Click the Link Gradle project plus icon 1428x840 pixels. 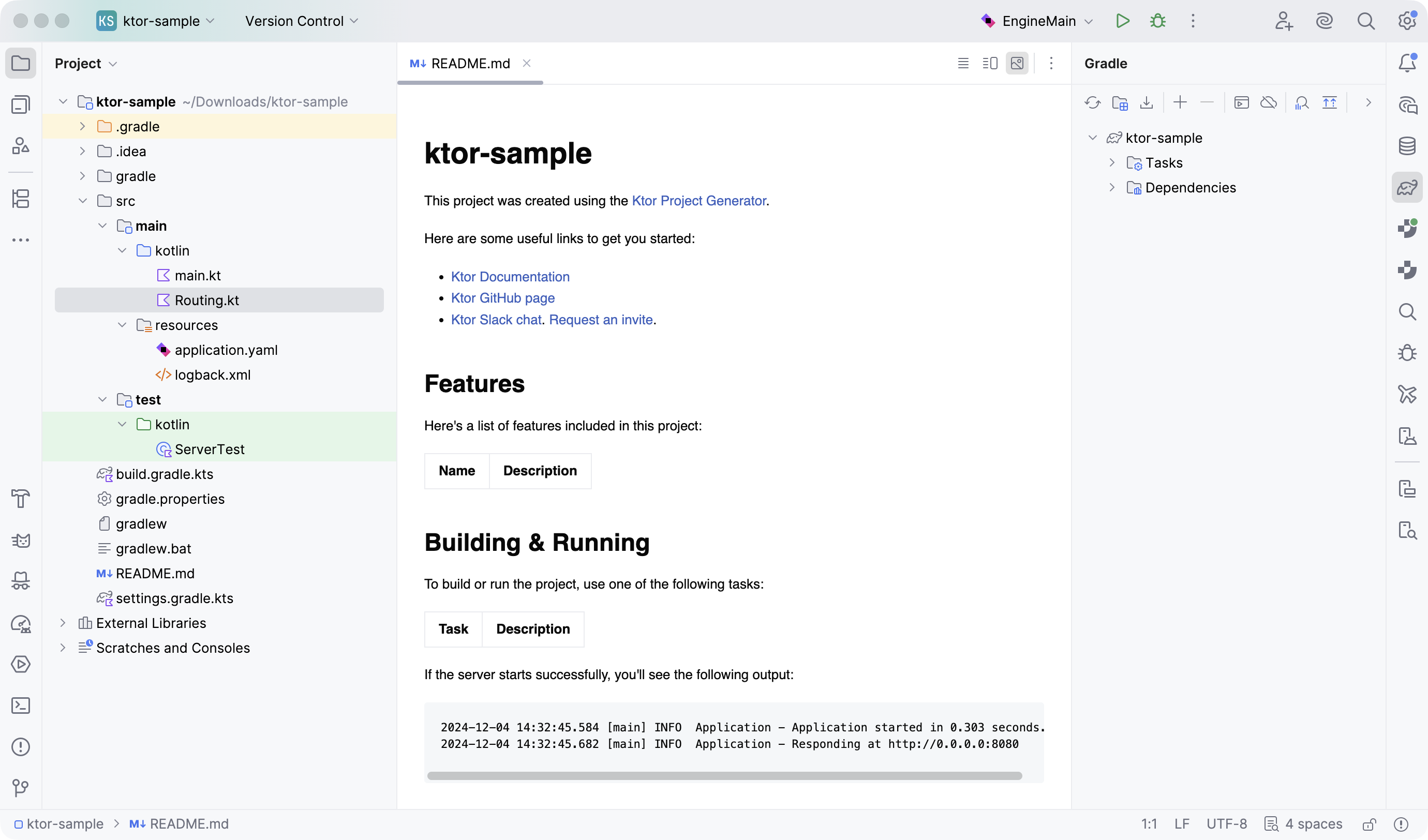coord(1180,102)
